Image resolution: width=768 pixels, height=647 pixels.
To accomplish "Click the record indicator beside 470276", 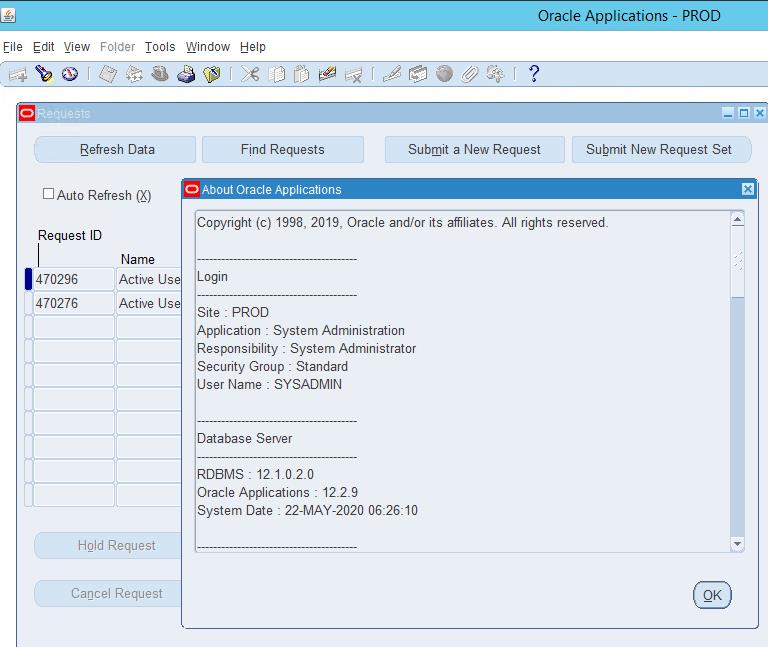I will click(x=28, y=303).
